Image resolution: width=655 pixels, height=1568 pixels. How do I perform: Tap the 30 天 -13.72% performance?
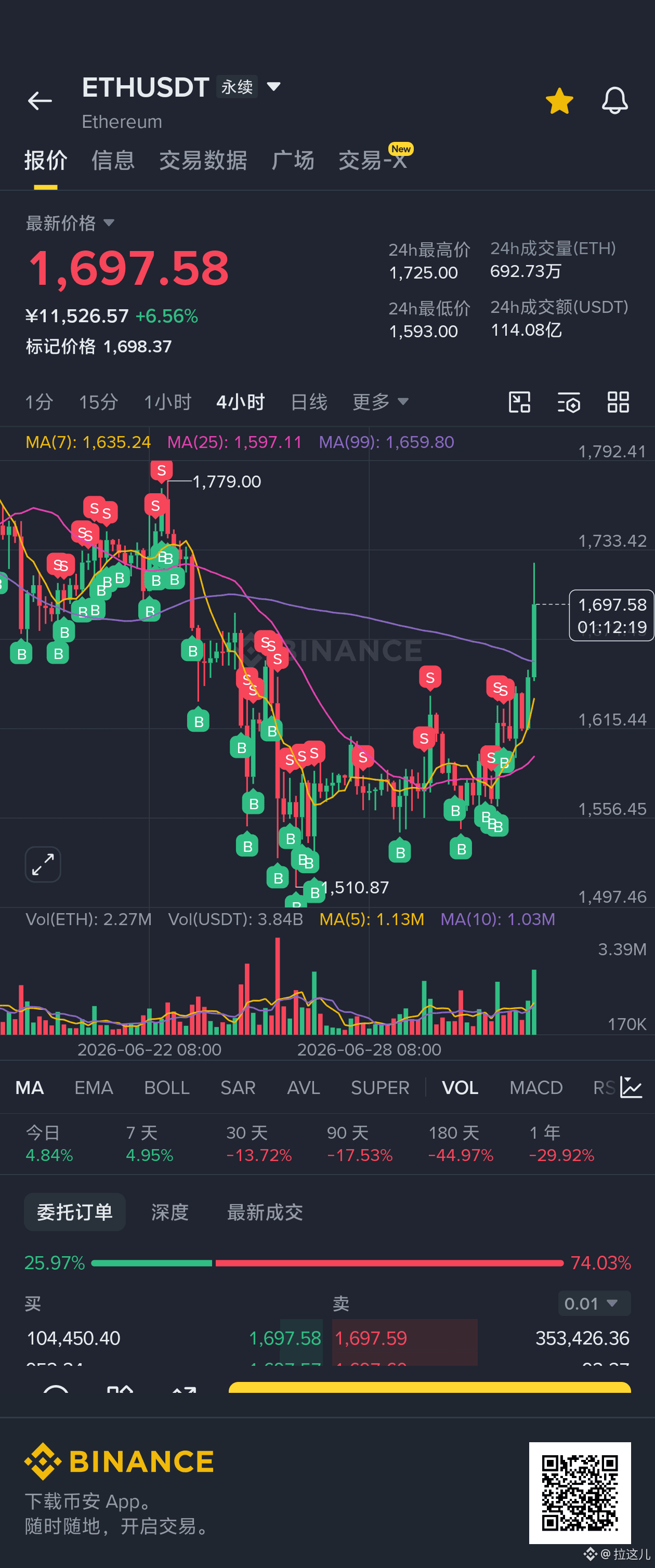coord(259,1143)
